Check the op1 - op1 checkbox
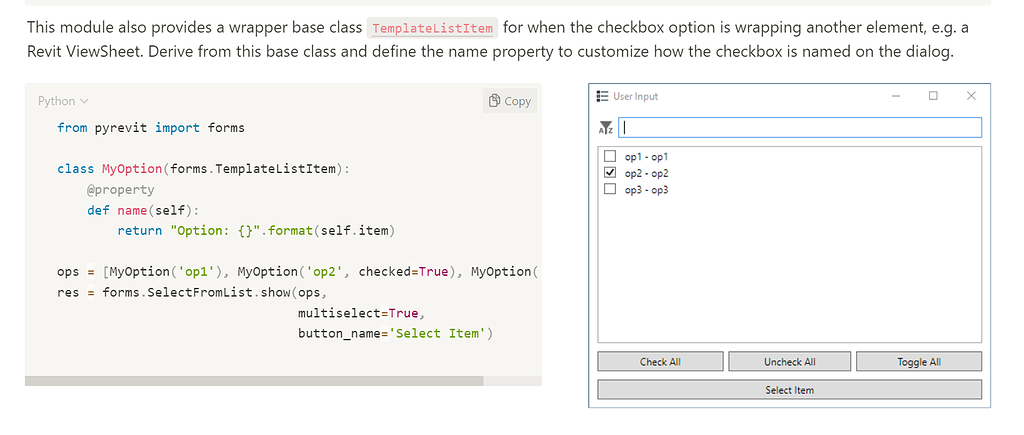 click(609, 157)
